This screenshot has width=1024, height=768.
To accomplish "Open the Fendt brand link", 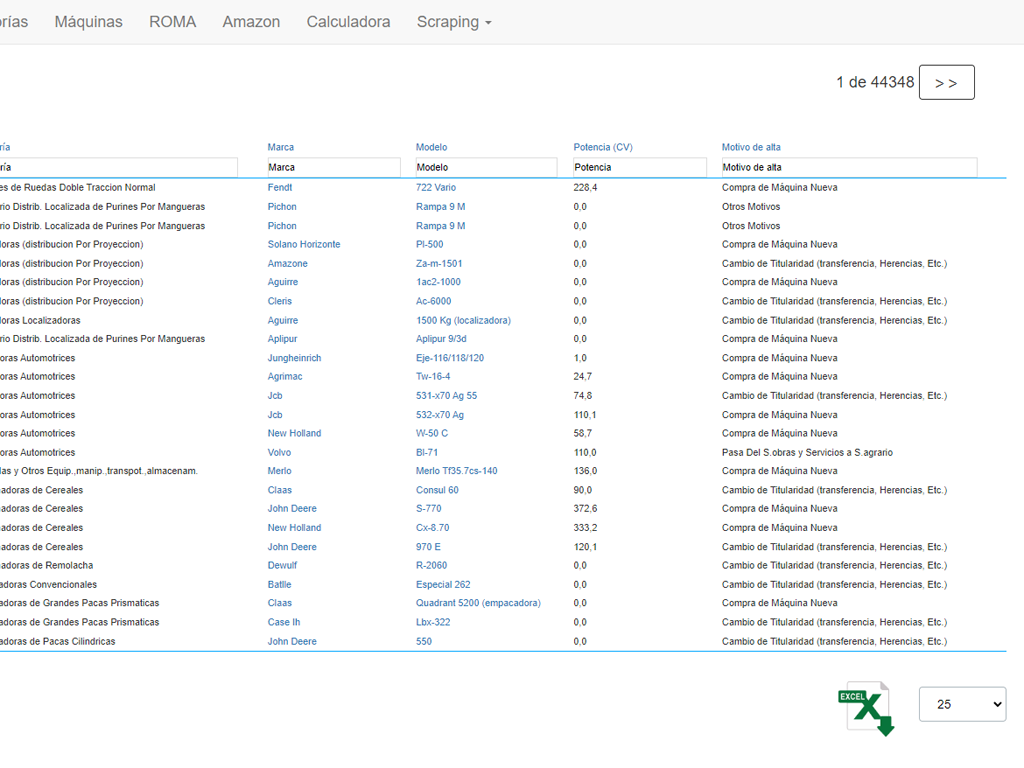I will [280, 187].
